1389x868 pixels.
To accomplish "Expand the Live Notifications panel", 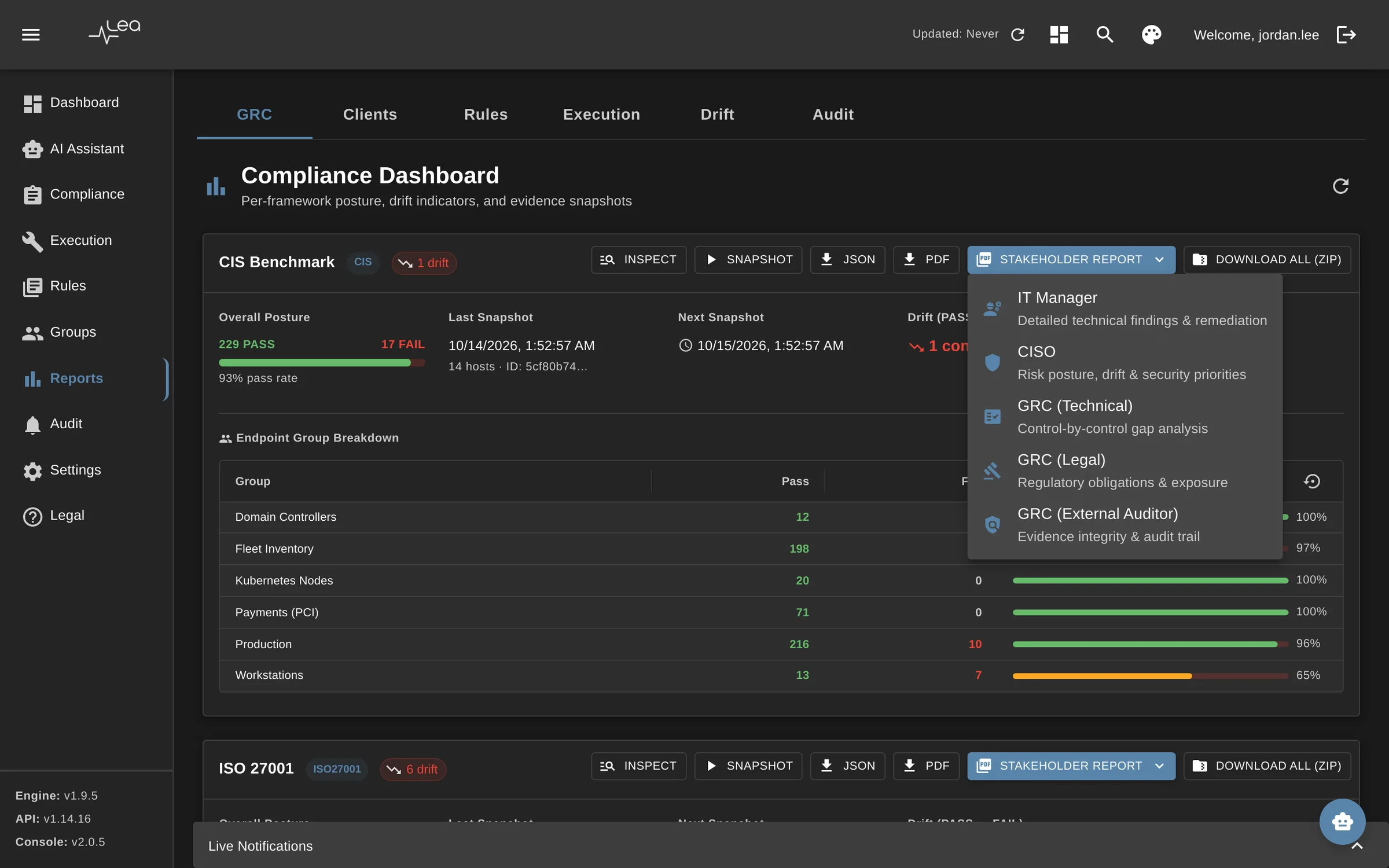I will pyautogui.click(x=1357, y=846).
